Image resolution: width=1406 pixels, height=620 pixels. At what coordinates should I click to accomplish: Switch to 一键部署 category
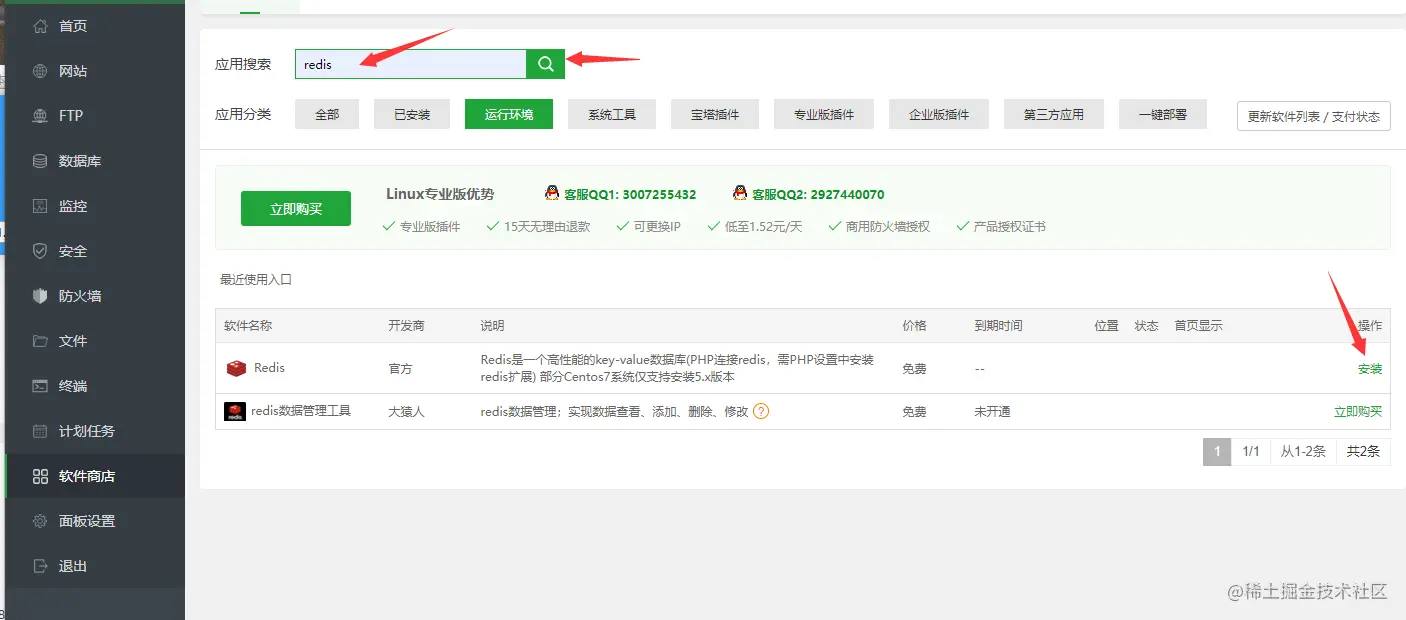click(1163, 114)
